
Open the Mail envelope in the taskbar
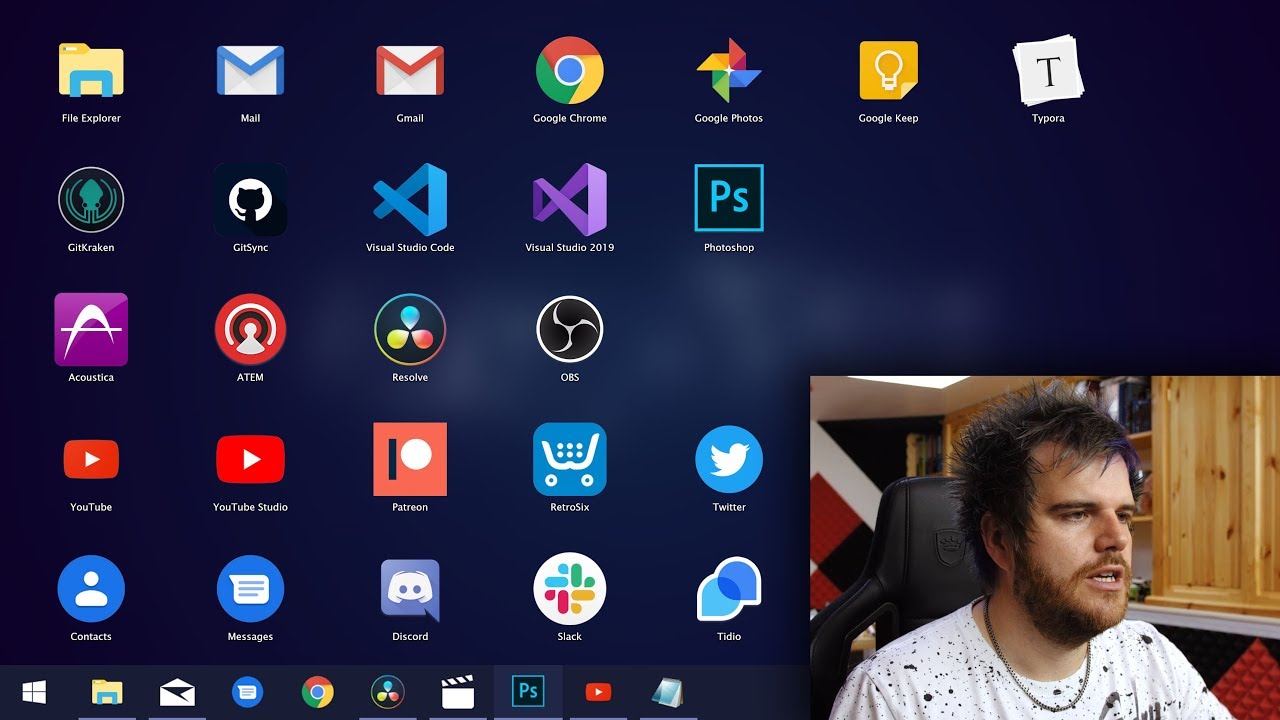point(177,692)
